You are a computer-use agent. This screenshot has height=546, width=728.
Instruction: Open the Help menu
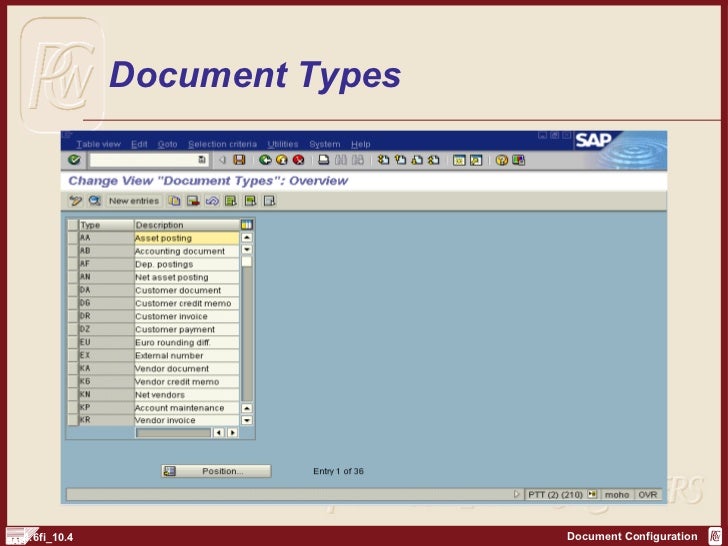pyautogui.click(x=360, y=144)
